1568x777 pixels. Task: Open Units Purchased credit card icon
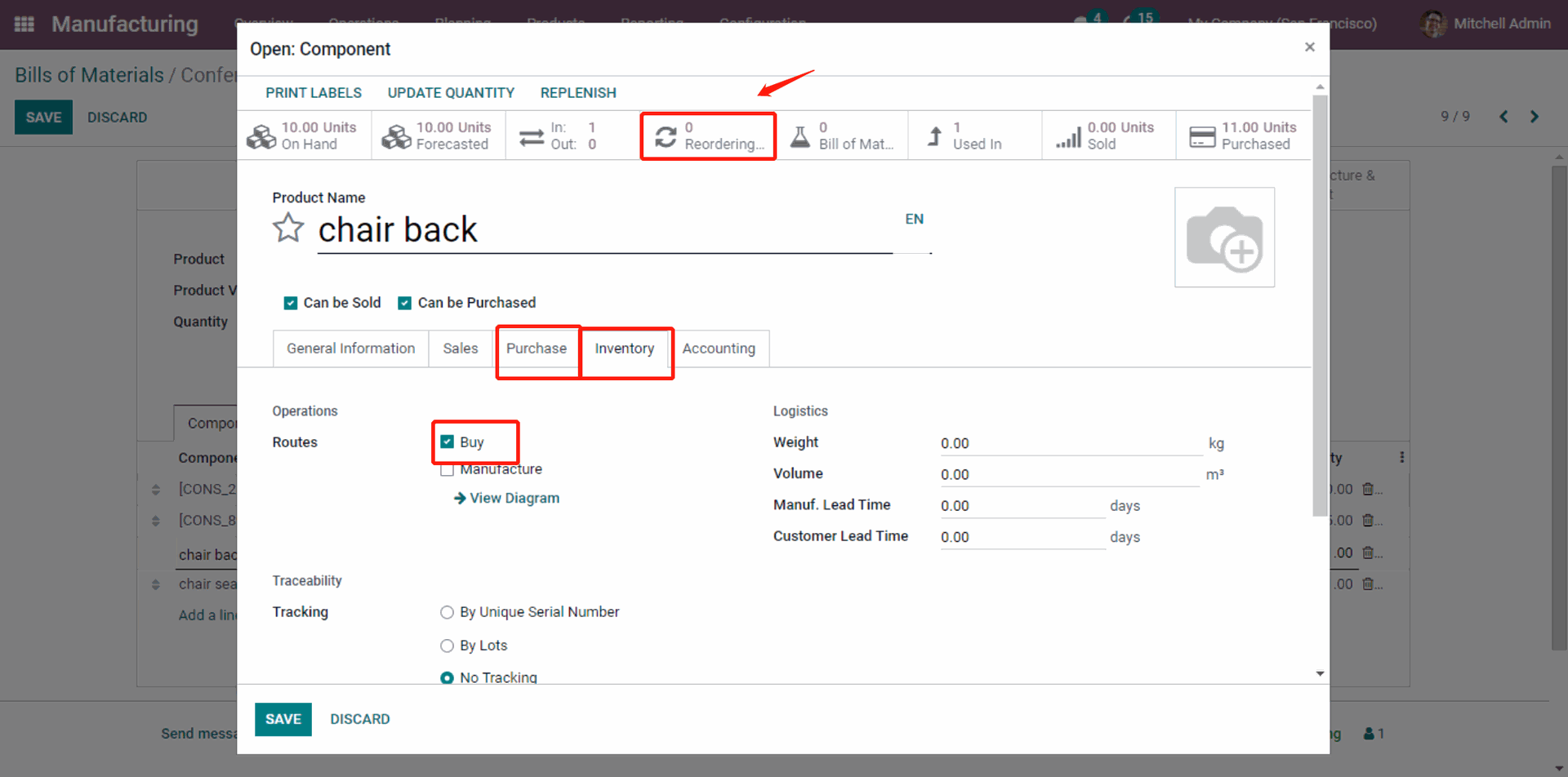[x=1202, y=136]
